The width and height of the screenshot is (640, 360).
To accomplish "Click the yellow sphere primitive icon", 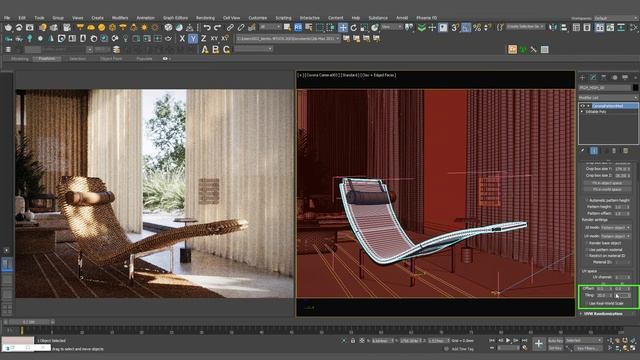I will [101, 27].
